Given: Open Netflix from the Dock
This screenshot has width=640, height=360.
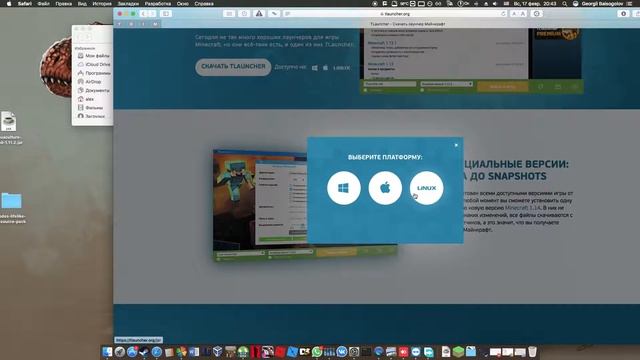Looking at the screenshot, I should click(x=256, y=352).
